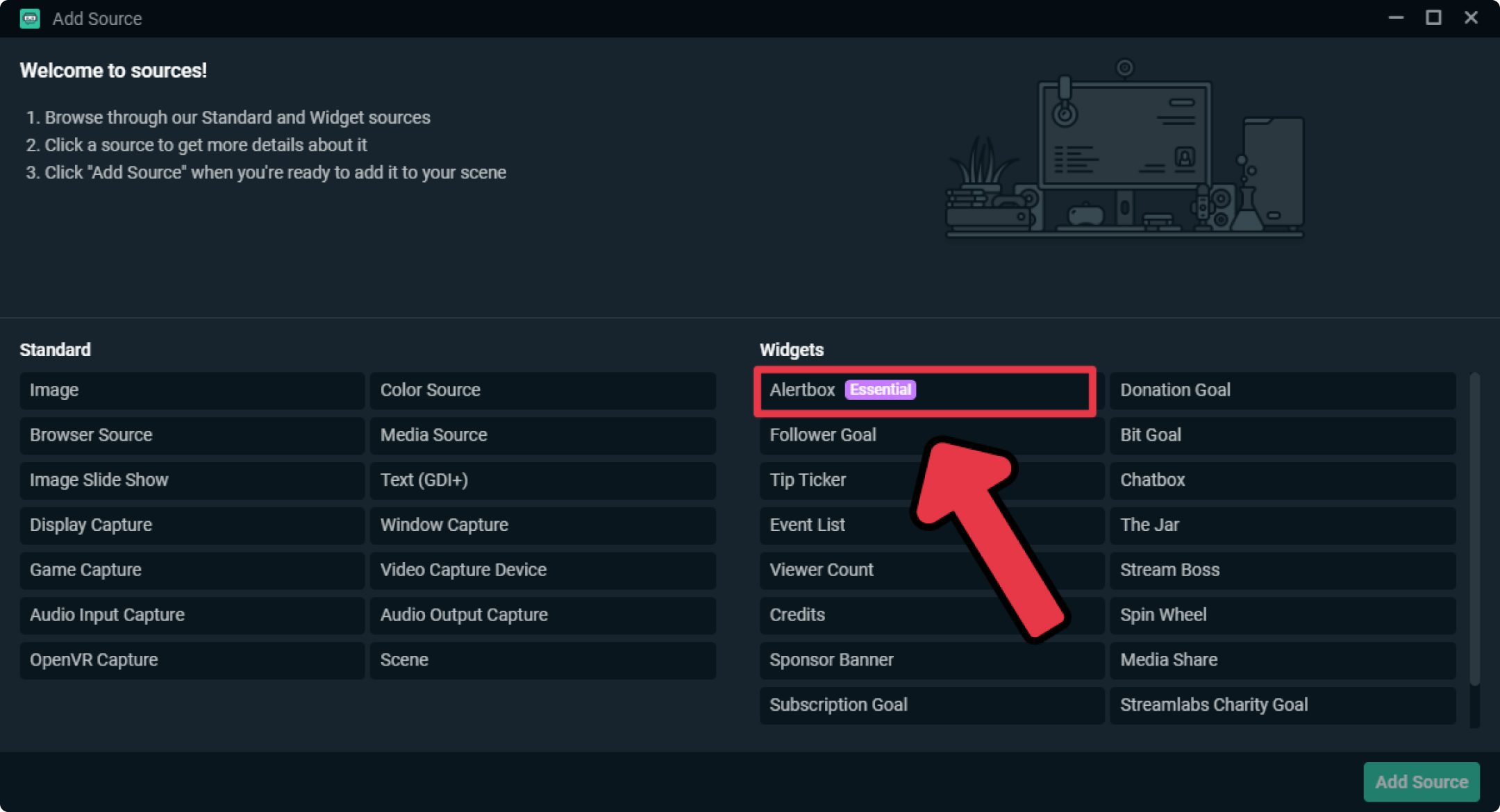Select the Media Share widget
This screenshot has width=1500, height=812.
click(1280, 660)
